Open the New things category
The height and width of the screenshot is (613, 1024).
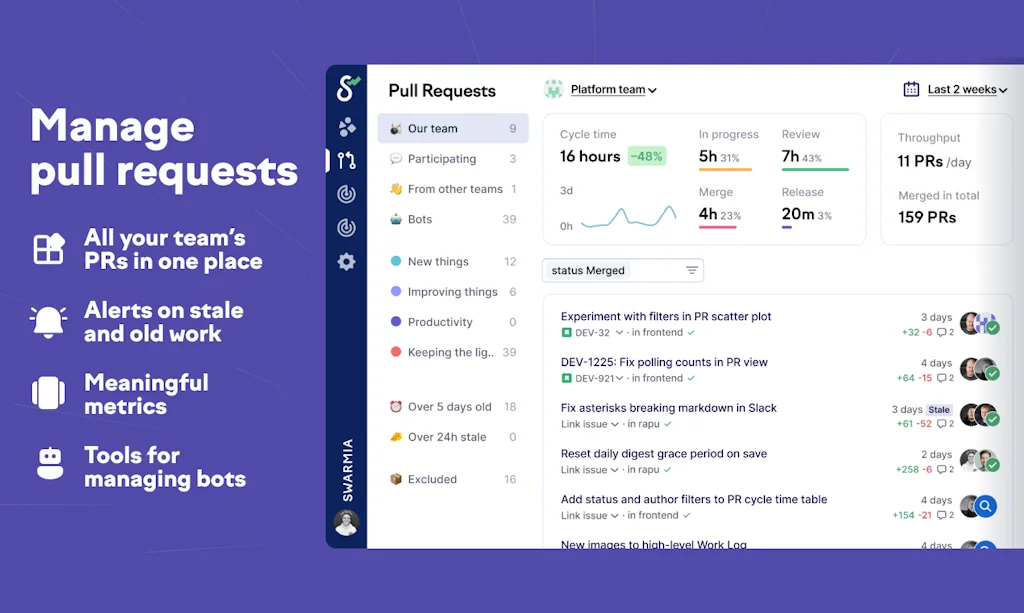click(453, 261)
